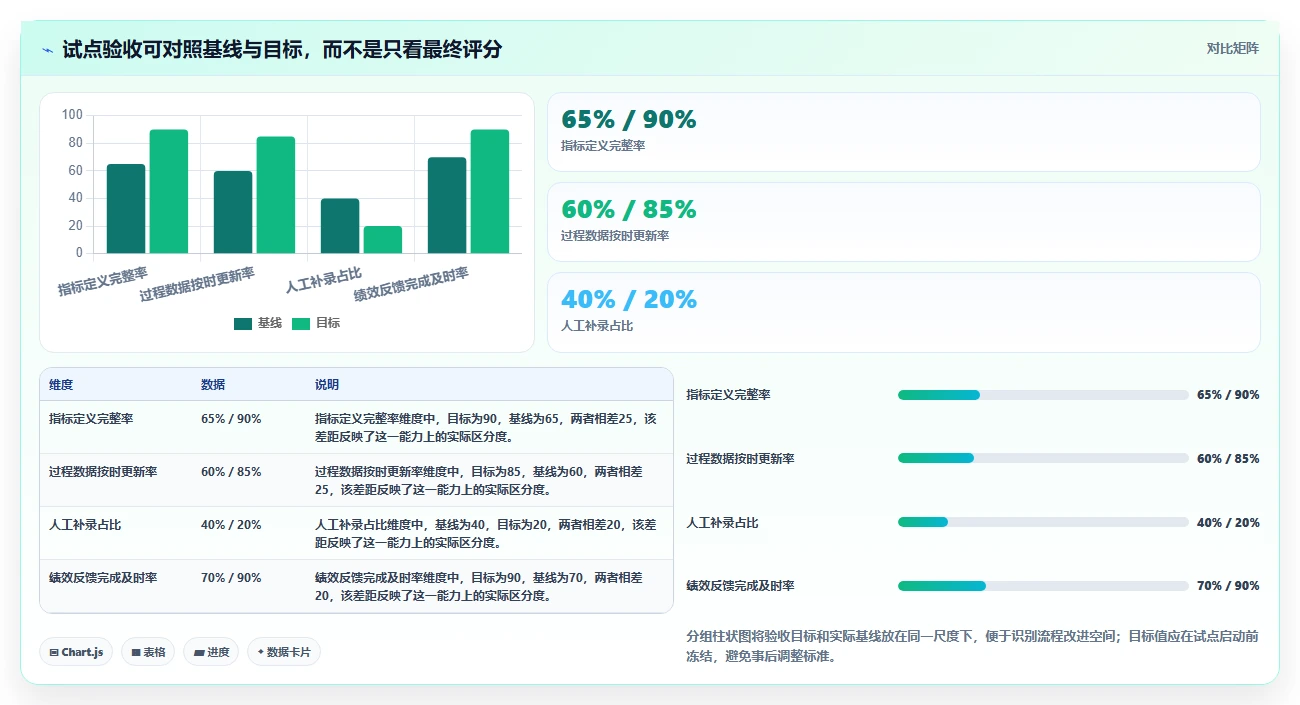Click the 绩效反馈完成及时率 target bar in chart
The image size is (1300, 705).
[490, 191]
